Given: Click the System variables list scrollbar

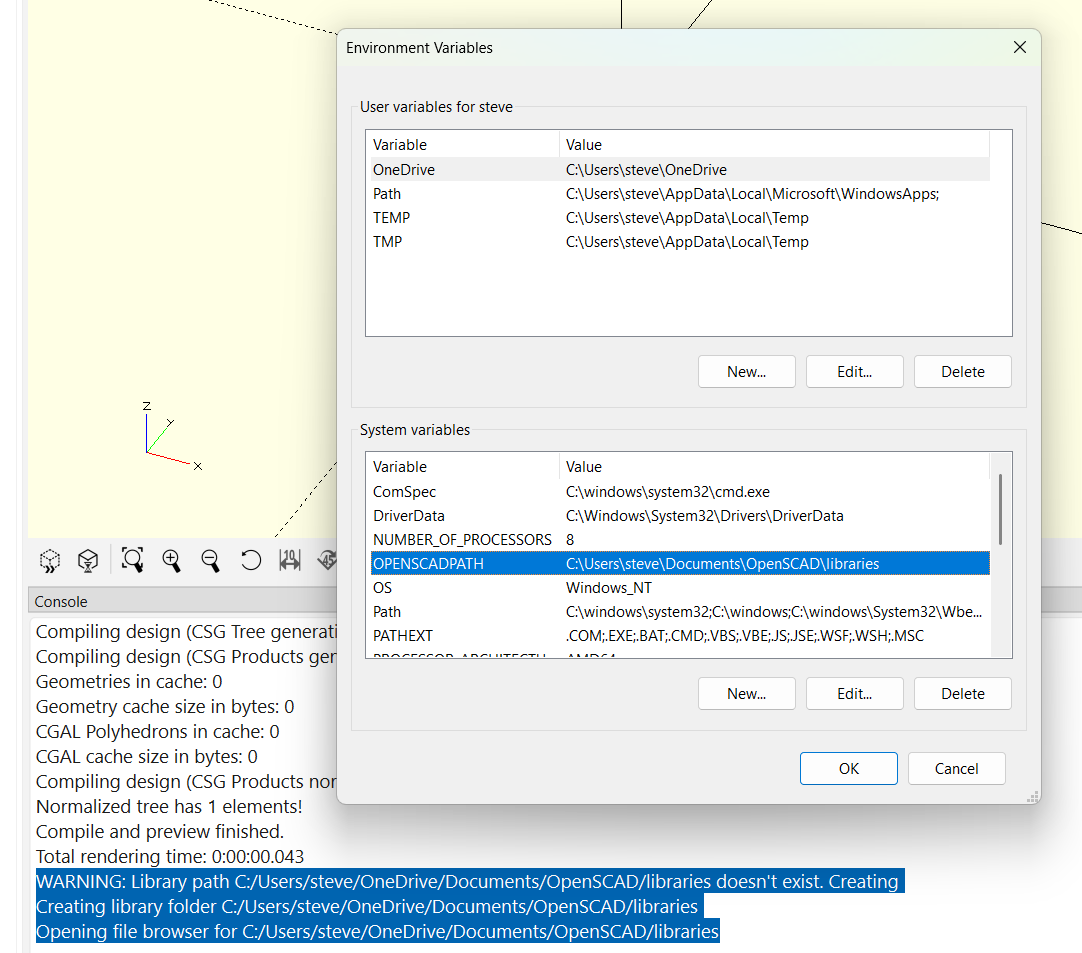Looking at the screenshot, I should [1000, 509].
